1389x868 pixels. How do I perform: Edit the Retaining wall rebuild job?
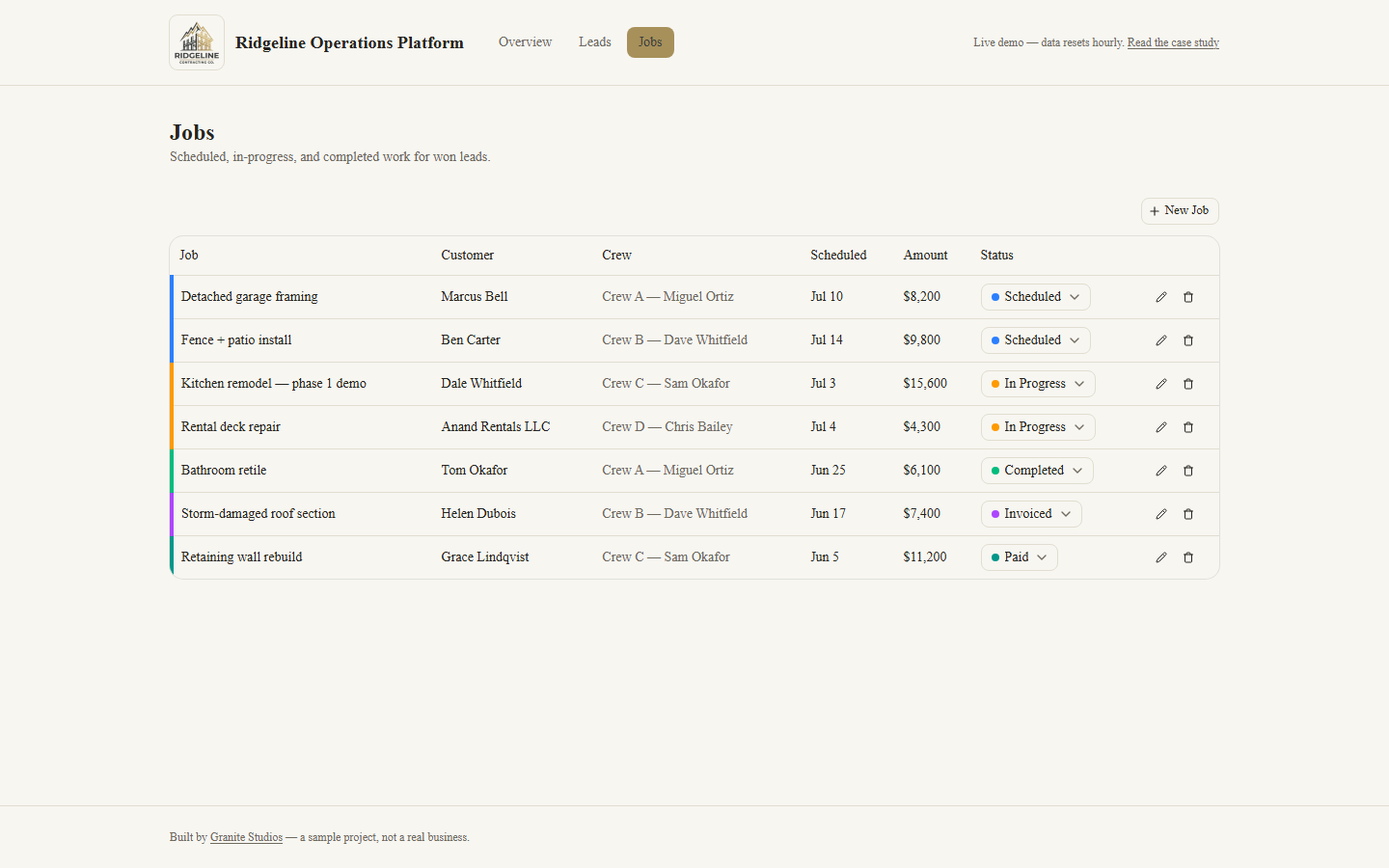pyautogui.click(x=1161, y=557)
